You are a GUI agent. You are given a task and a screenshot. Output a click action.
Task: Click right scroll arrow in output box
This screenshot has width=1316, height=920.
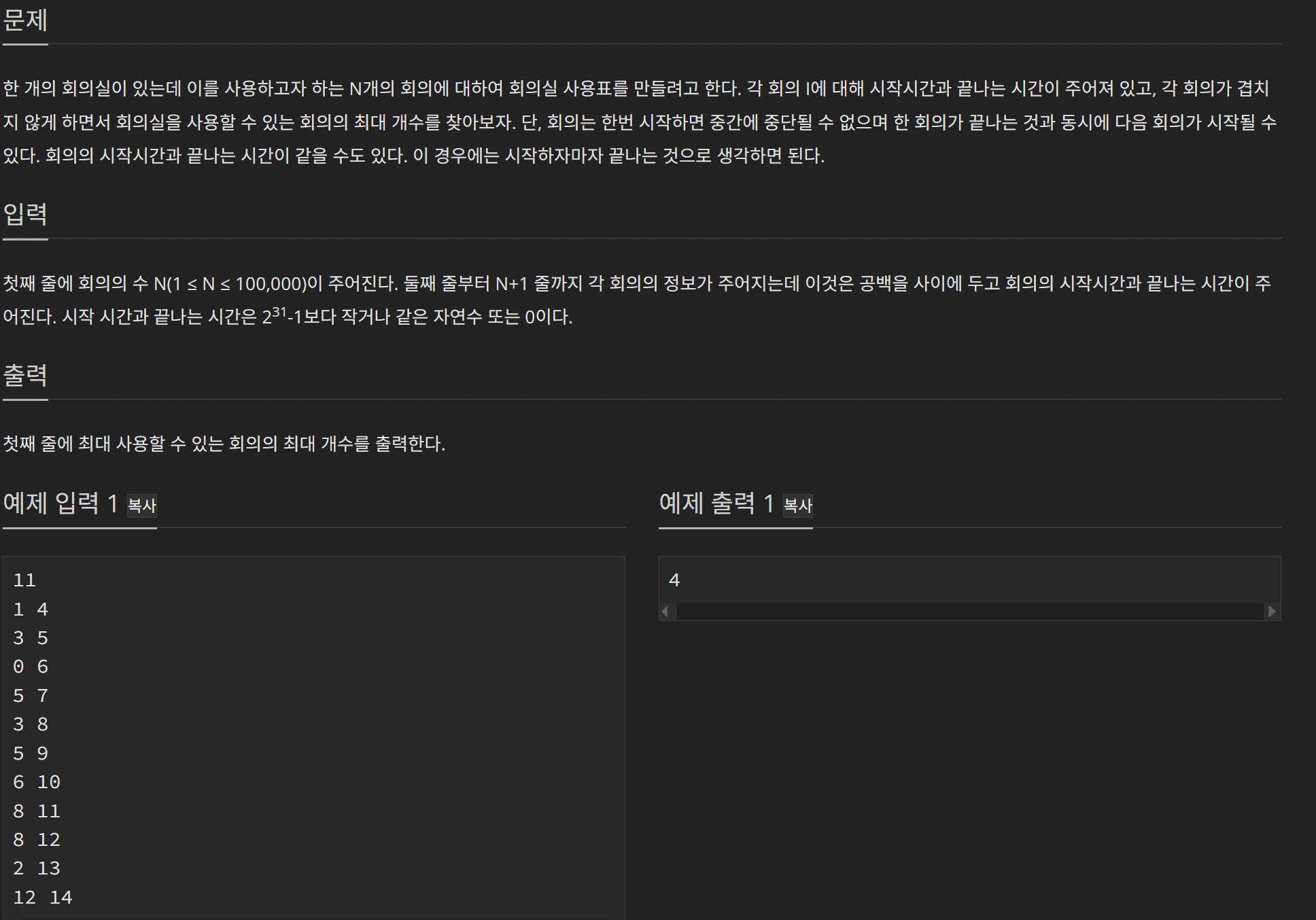coord(1272,612)
